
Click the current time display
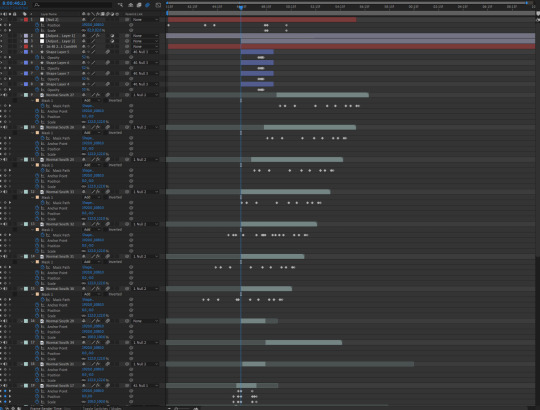tap(14, 3)
